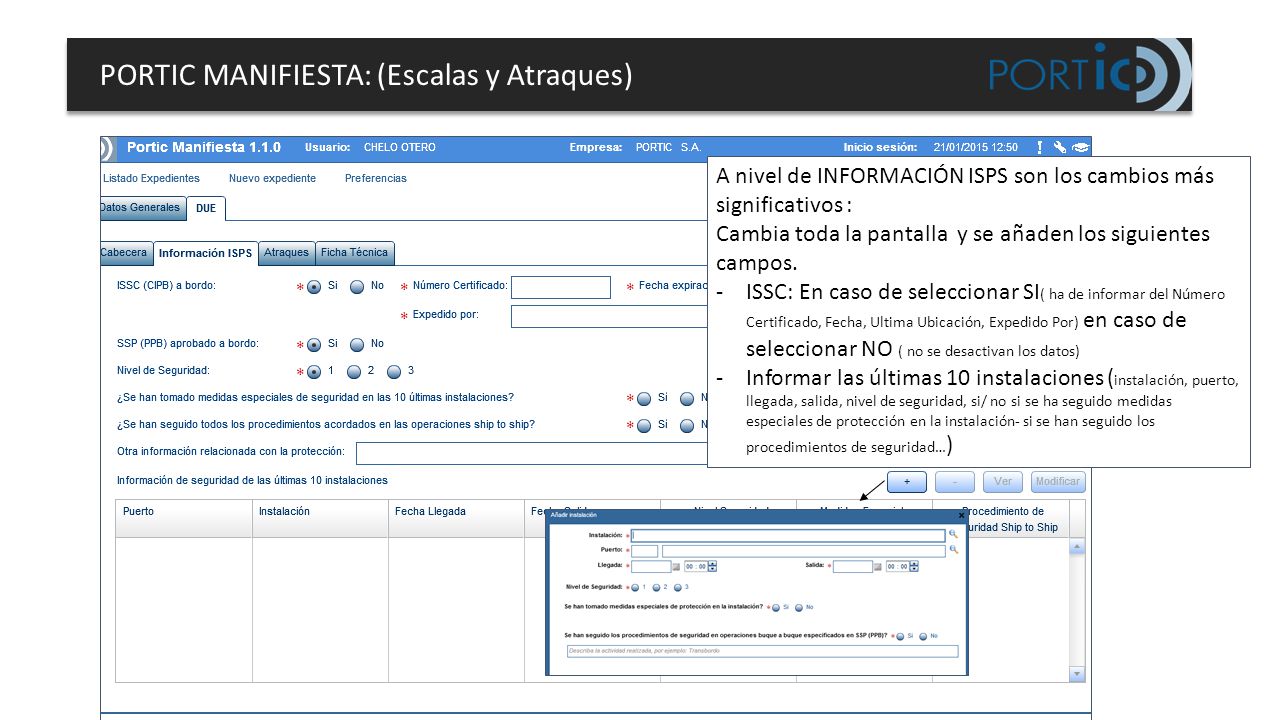
Task: Click the Instalación search magnifier icon
Action: pyautogui.click(x=953, y=535)
